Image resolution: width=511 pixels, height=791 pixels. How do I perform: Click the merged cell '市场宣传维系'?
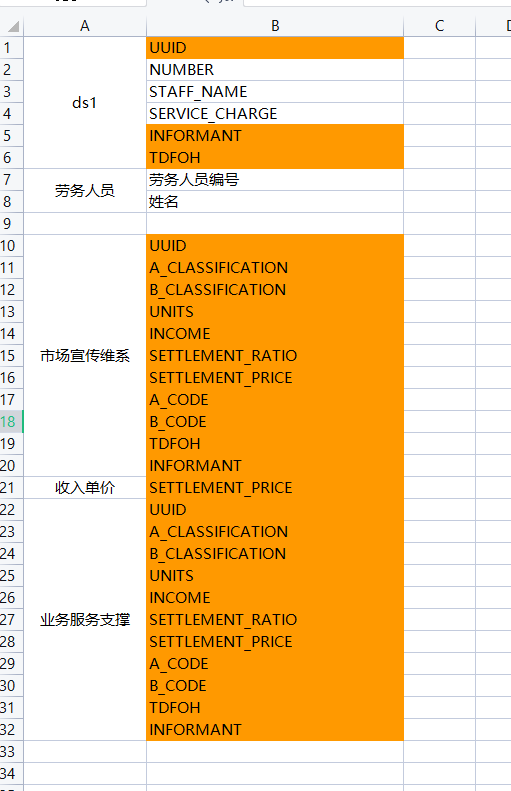tap(85, 356)
